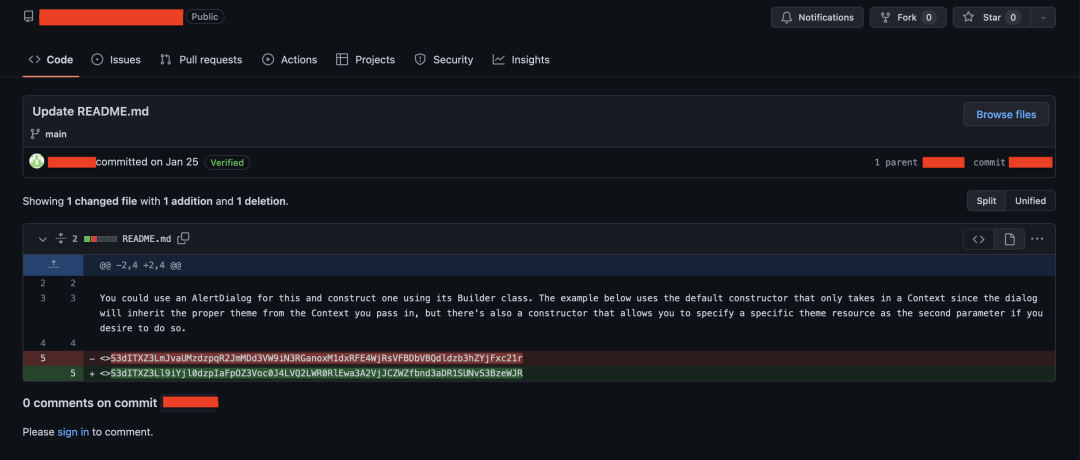
Task: Go to the Actions tab
Action: [289, 60]
